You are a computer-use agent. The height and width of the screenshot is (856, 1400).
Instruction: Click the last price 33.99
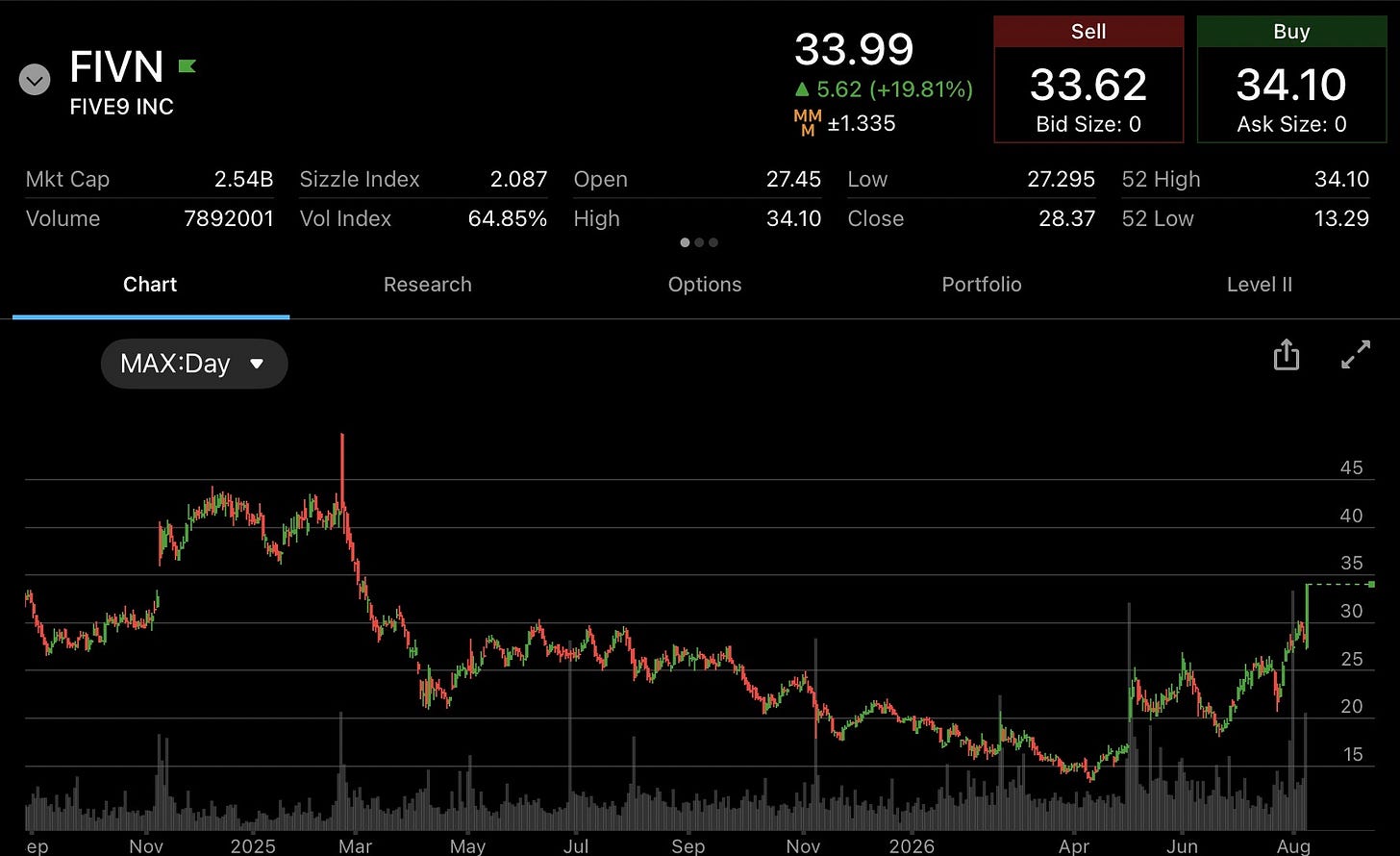pos(854,49)
